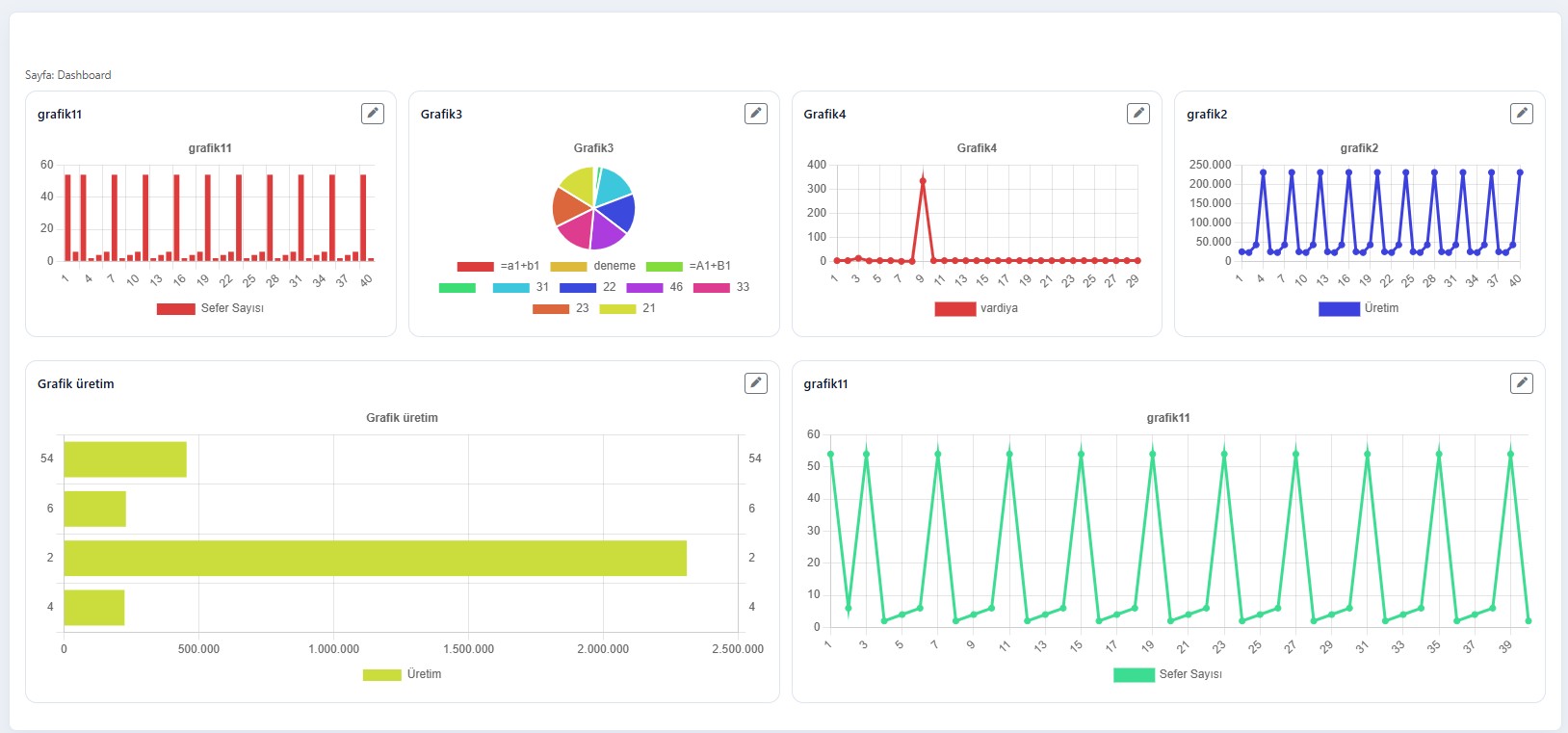1568x733 pixels.
Task: Edit the Grafik4 card via pencil icon
Action: [1138, 114]
